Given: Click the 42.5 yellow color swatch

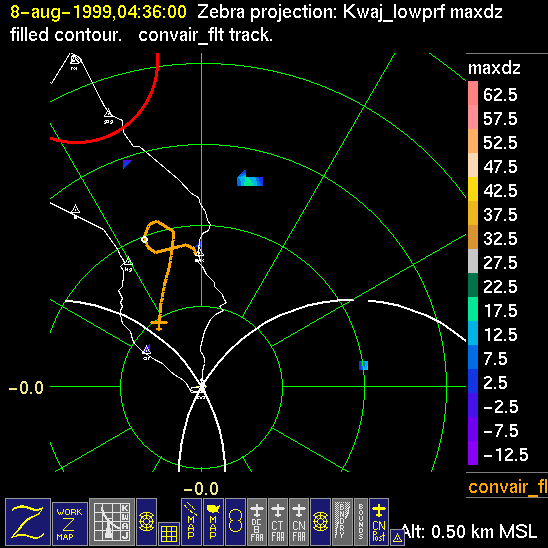Looking at the screenshot, I should (x=473, y=189).
